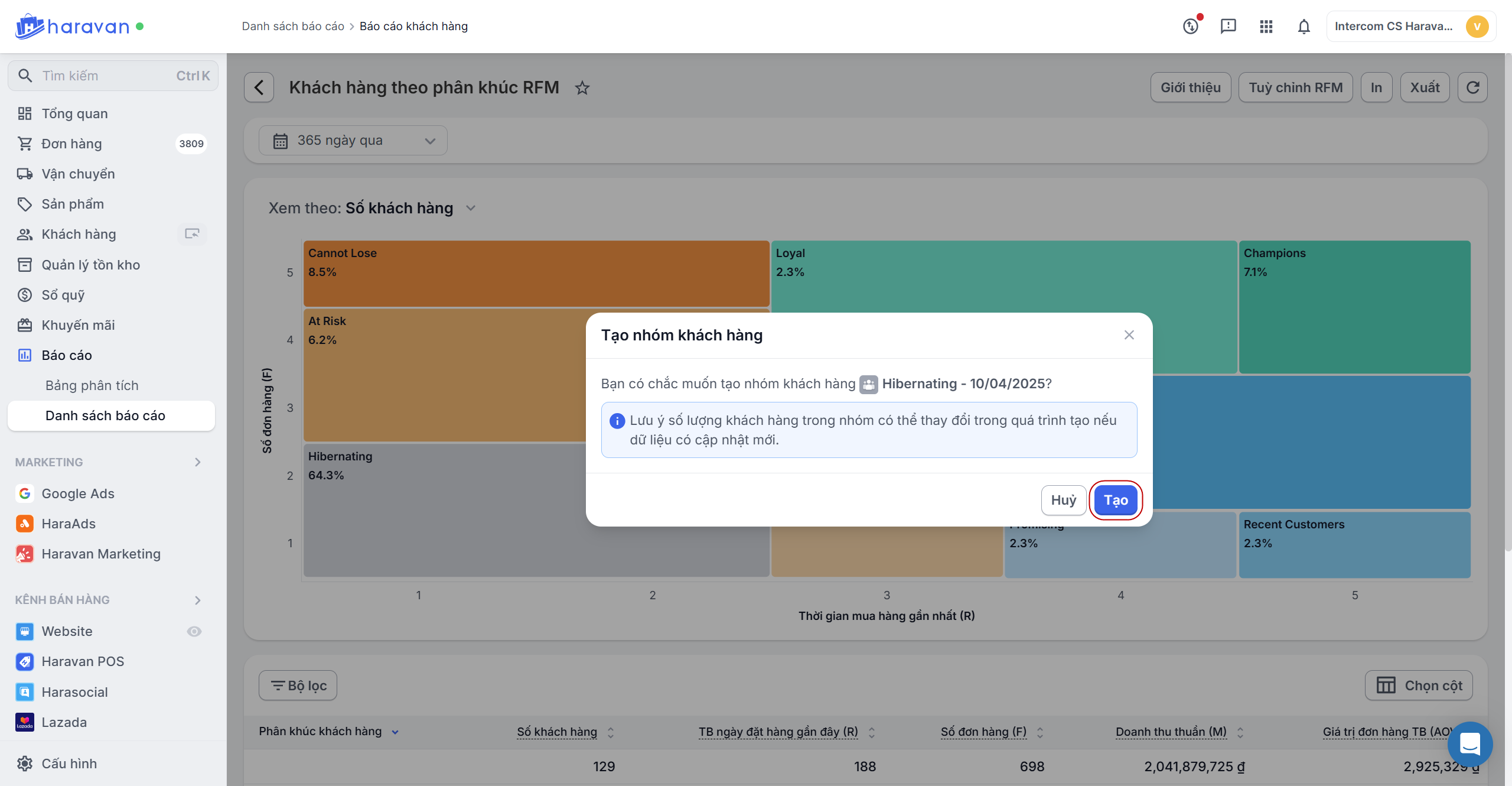Star the RFM report as favorite
The image size is (1512, 786).
[x=582, y=88]
